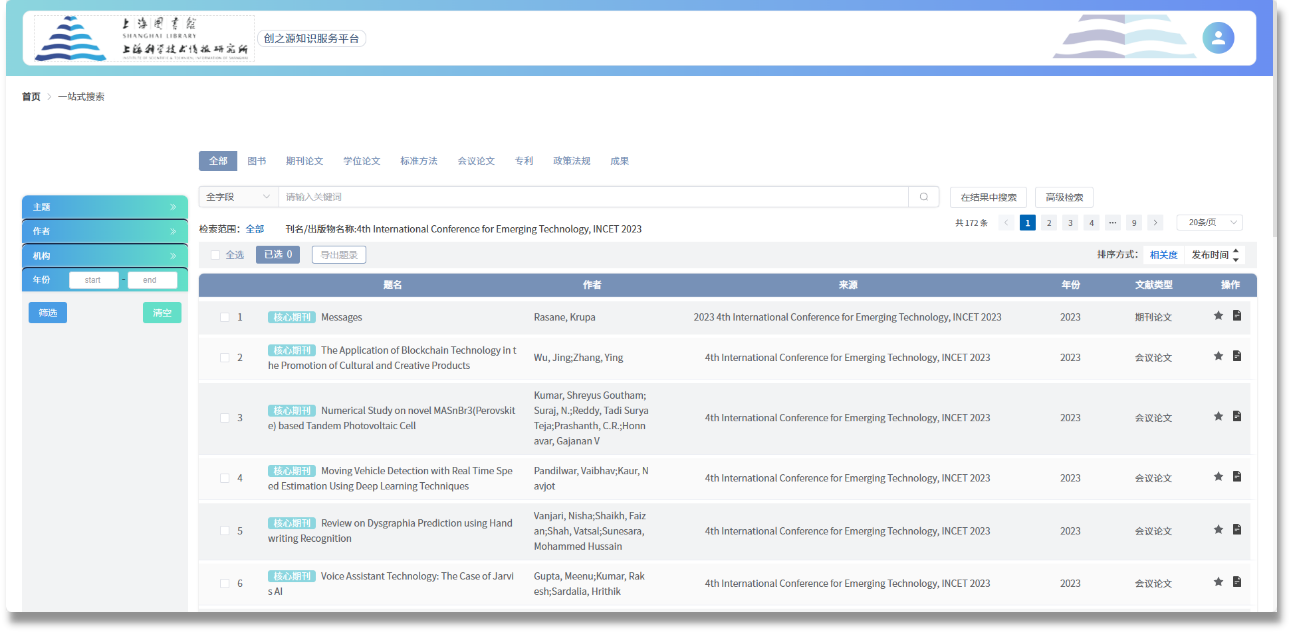Click the magnifier search icon
The height and width of the screenshot is (633, 1292).
pyautogui.click(x=923, y=197)
